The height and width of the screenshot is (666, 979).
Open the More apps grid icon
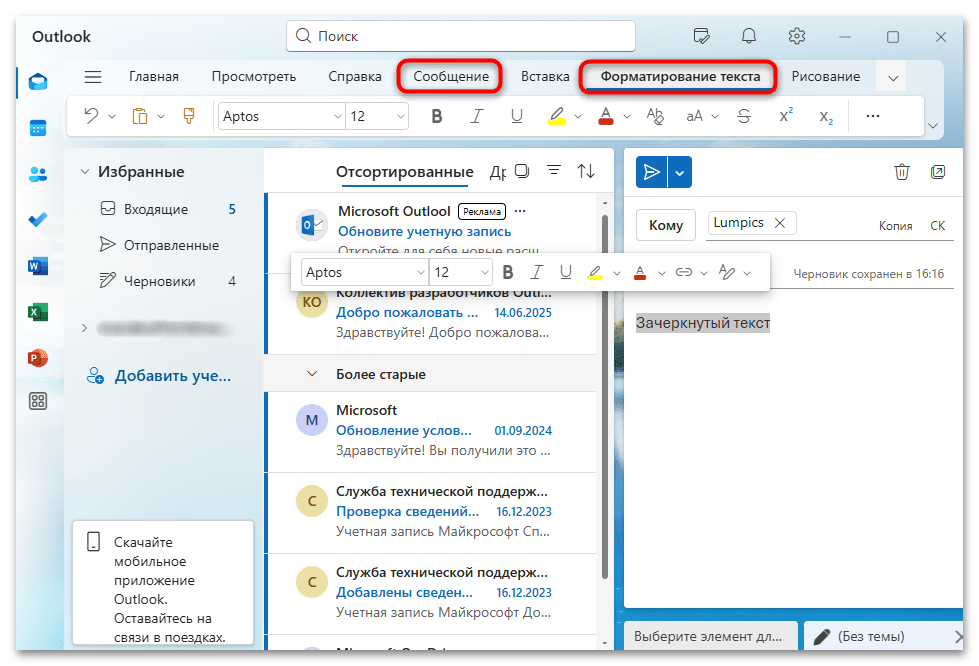tap(38, 401)
